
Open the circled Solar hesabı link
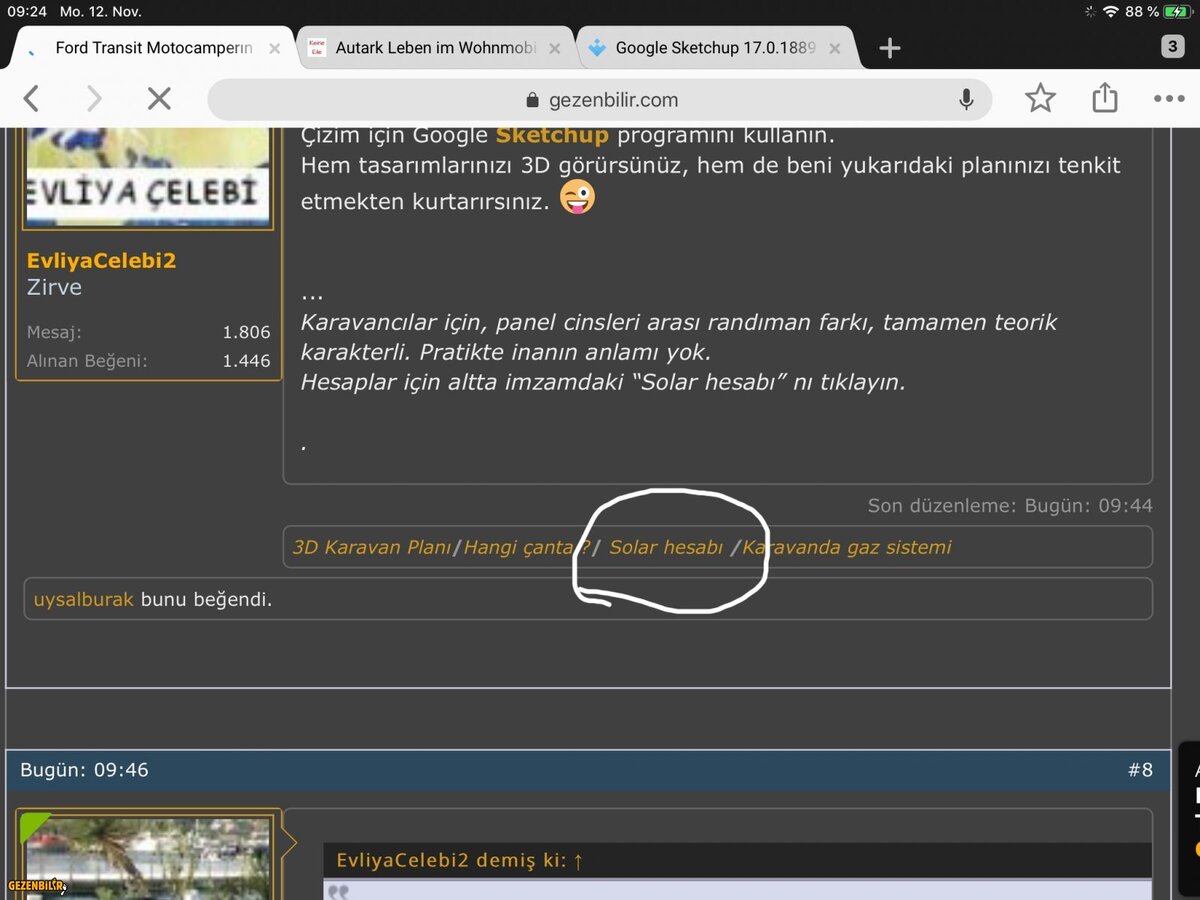(666, 547)
